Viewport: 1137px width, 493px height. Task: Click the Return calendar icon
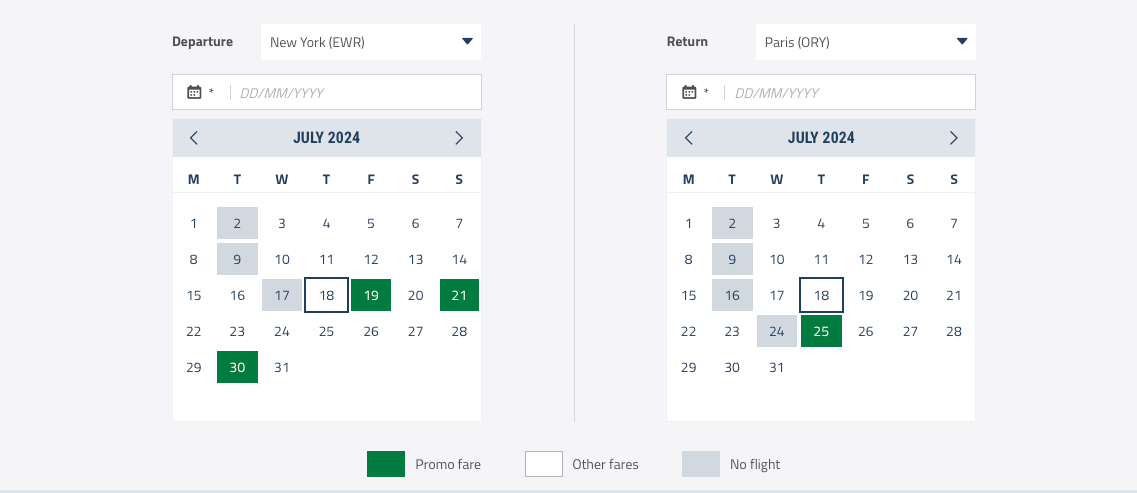tap(689, 93)
